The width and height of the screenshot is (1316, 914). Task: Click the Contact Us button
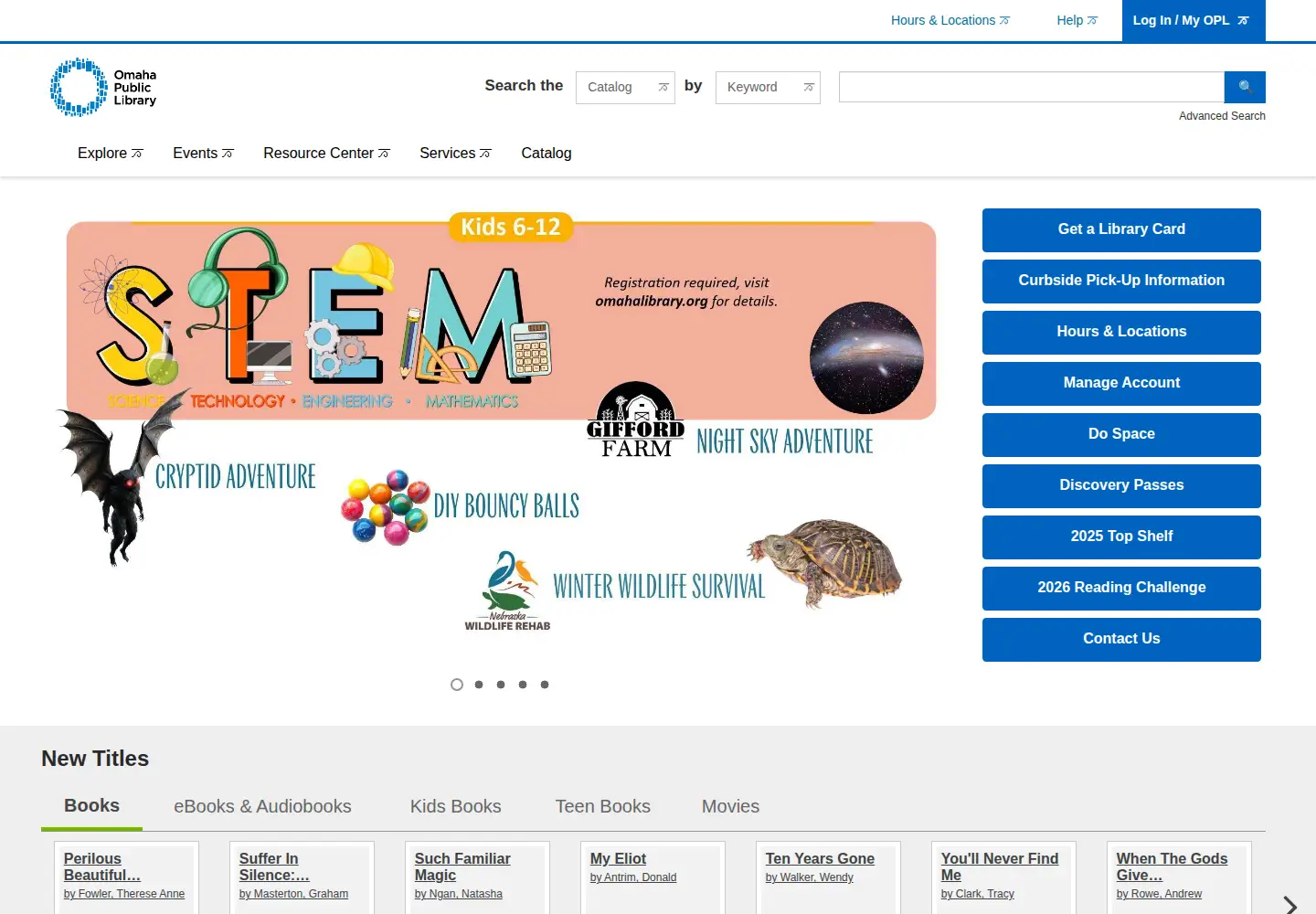click(x=1121, y=640)
